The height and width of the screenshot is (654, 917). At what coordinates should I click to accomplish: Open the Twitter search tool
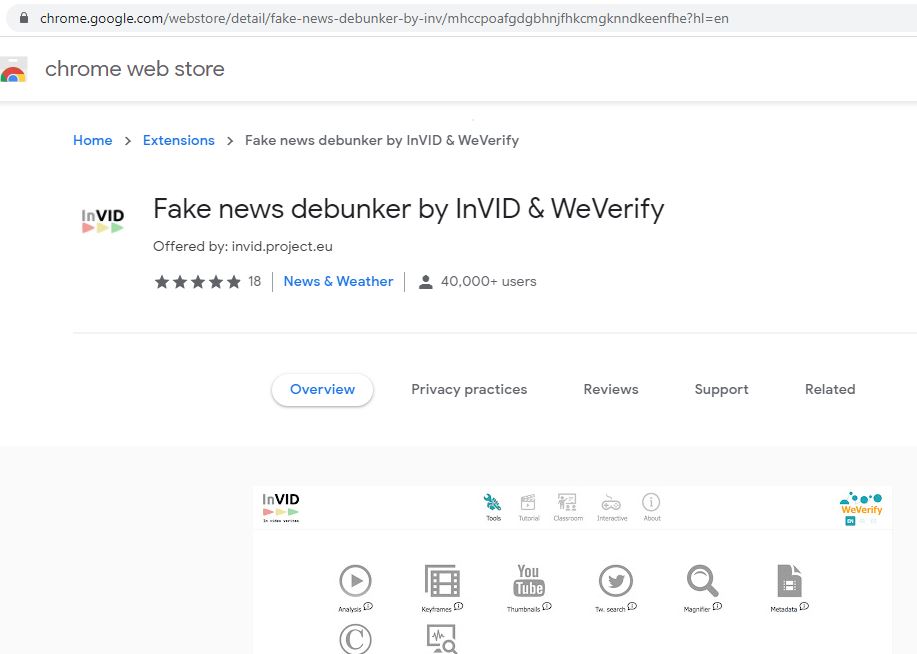pos(615,578)
